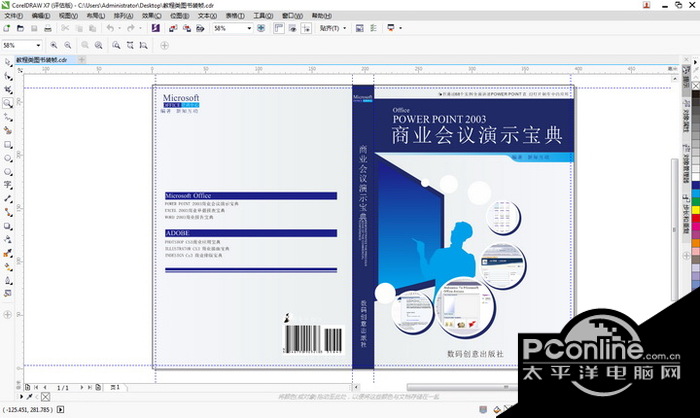
Task: Open the Help (帮助) menu
Action: tap(321, 16)
